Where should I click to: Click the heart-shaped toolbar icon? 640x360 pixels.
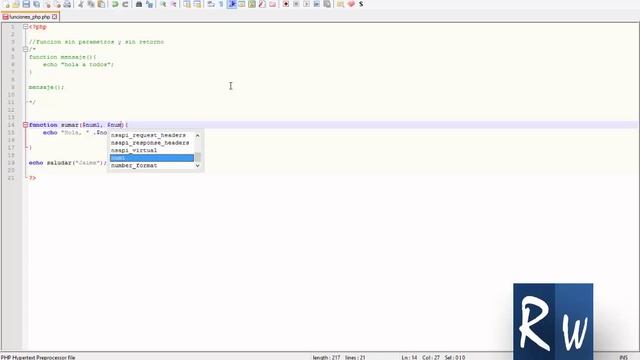point(351,4)
